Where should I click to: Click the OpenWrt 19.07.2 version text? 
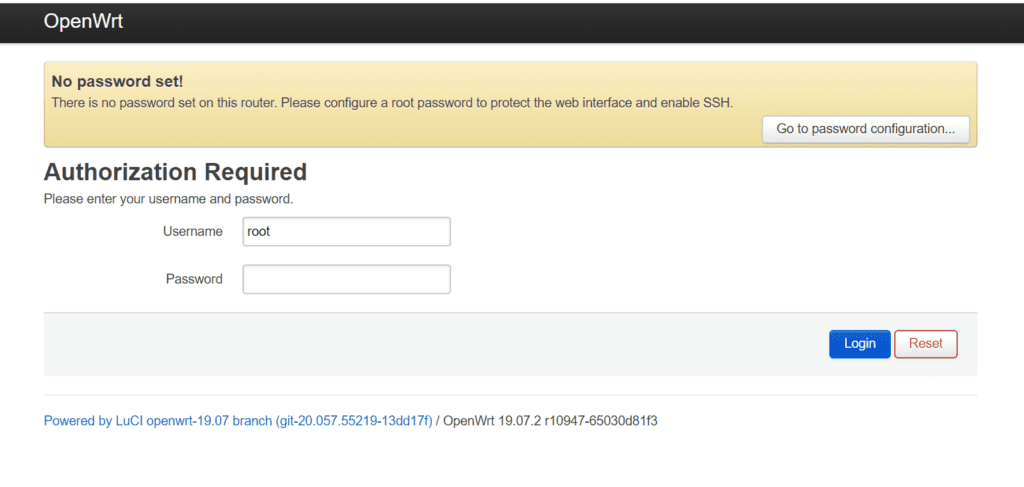(550, 421)
